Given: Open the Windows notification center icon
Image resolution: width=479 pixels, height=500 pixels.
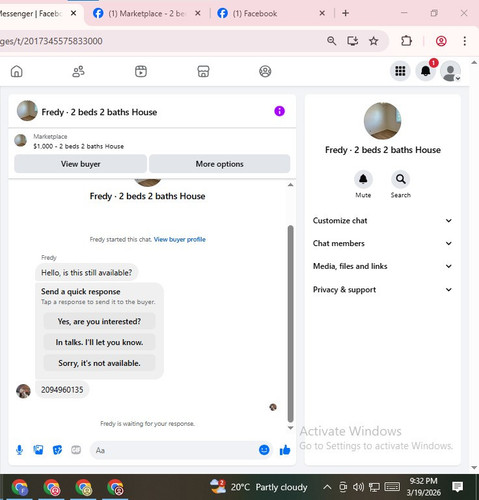Looking at the screenshot, I should tap(457, 487).
